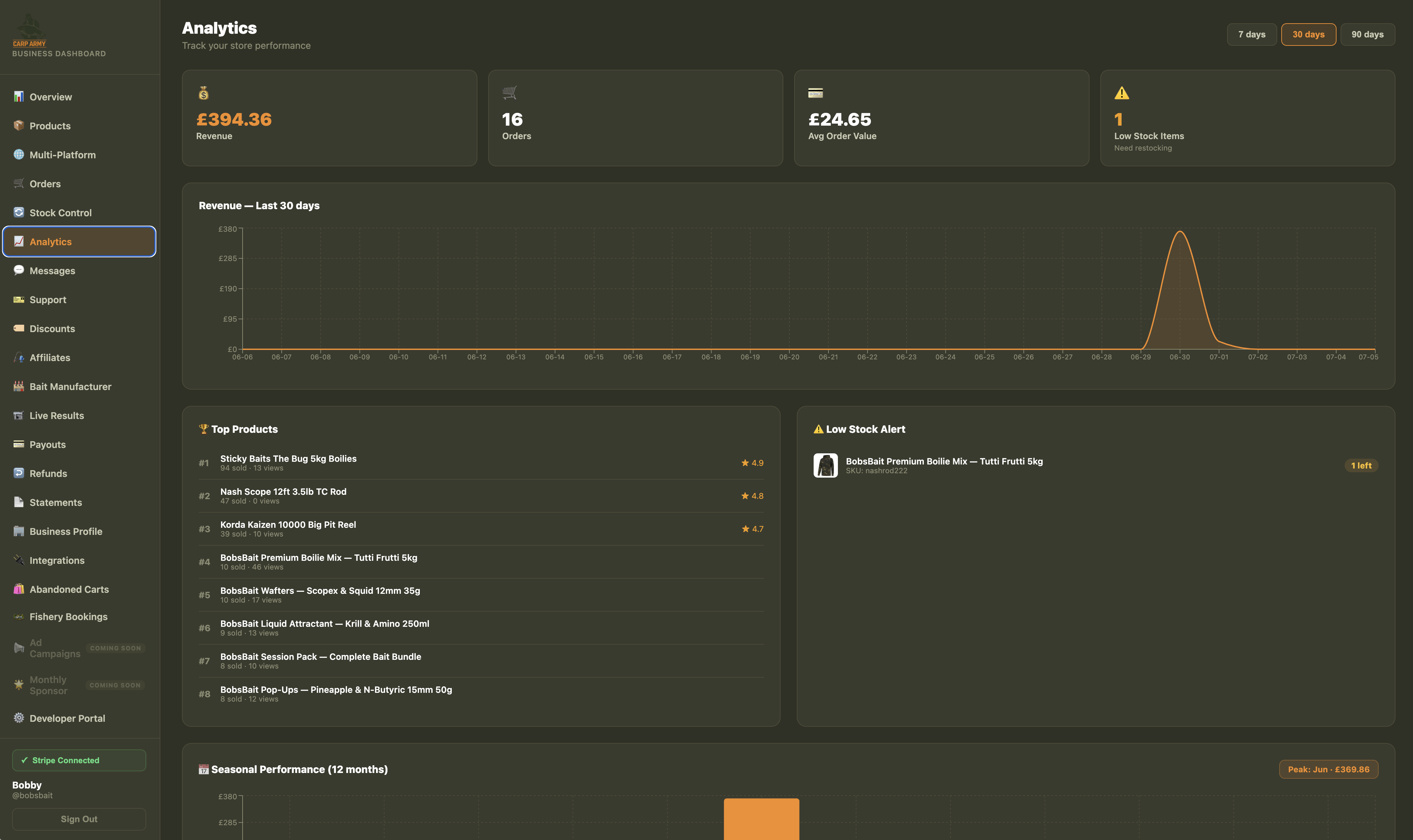1413x840 pixels.
Task: Click the Peak: Jun · £369.86 badge
Action: click(x=1328, y=769)
